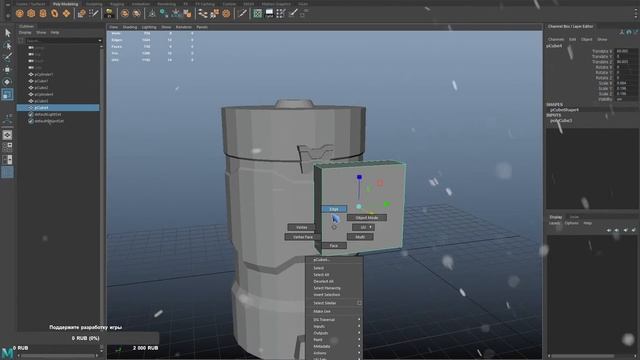The height and width of the screenshot is (360, 640).
Task: Create a polygon cylinder from the shelf
Action: click(43, 13)
